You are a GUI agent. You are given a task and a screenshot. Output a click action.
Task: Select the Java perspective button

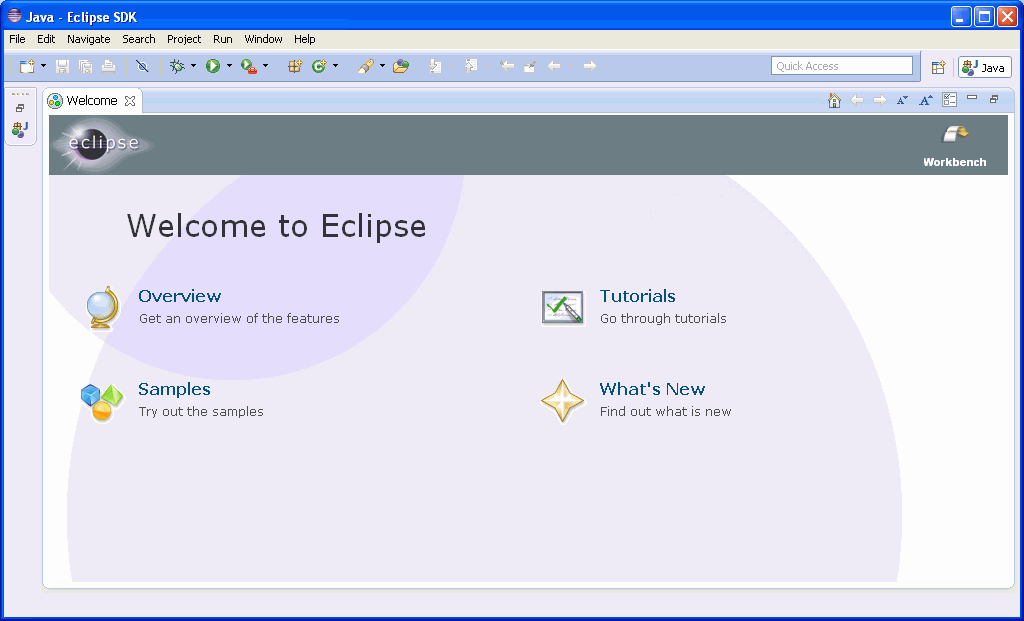click(985, 67)
